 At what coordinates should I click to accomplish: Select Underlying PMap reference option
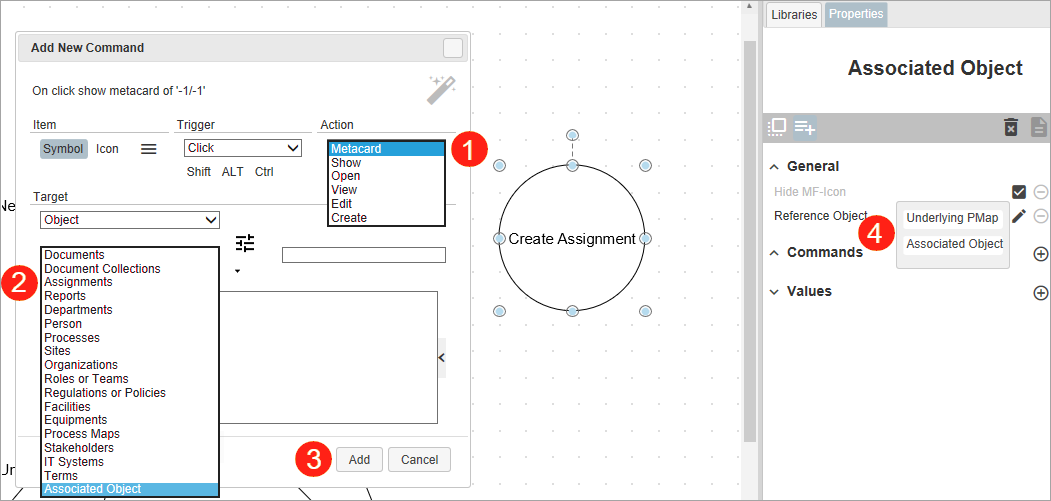click(x=952, y=218)
